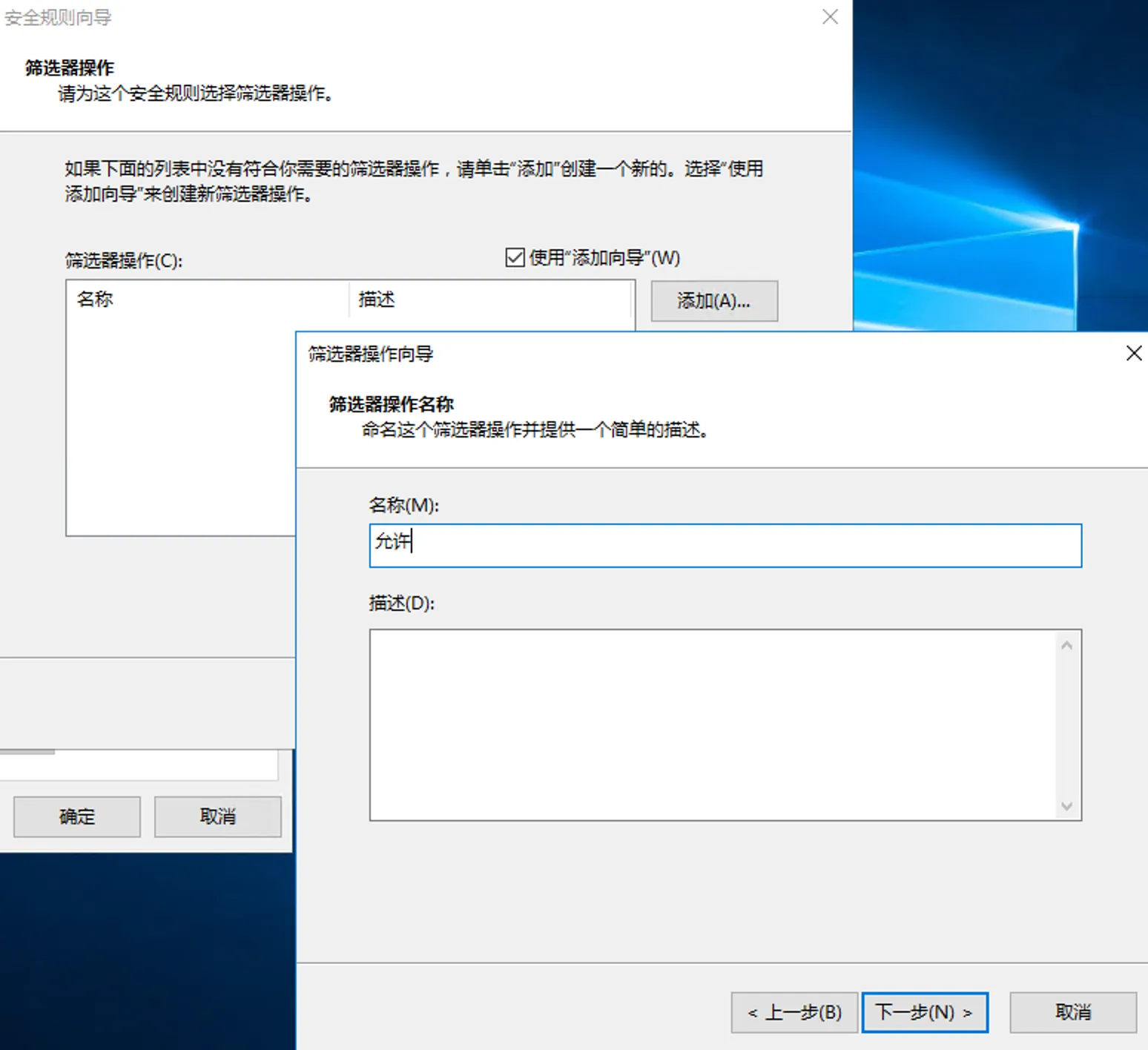Confirm with the 确定 button
Viewport: 1148px width, 1050px height.
coord(77,816)
